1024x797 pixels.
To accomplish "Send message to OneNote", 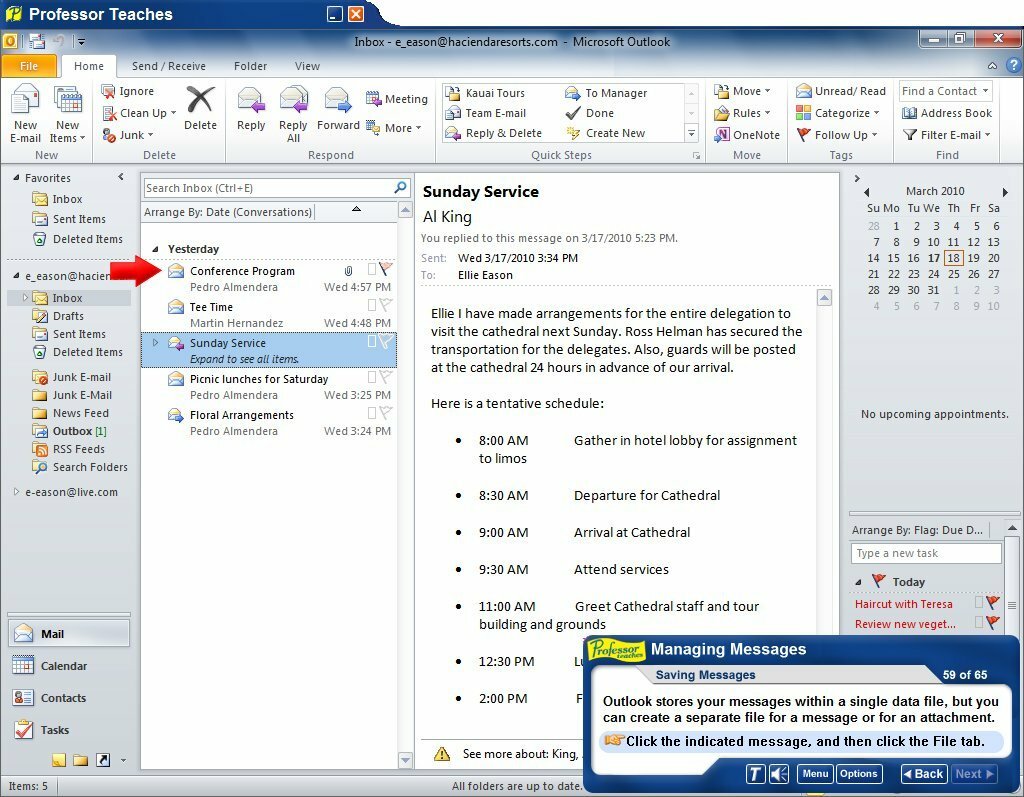I will click(747, 135).
